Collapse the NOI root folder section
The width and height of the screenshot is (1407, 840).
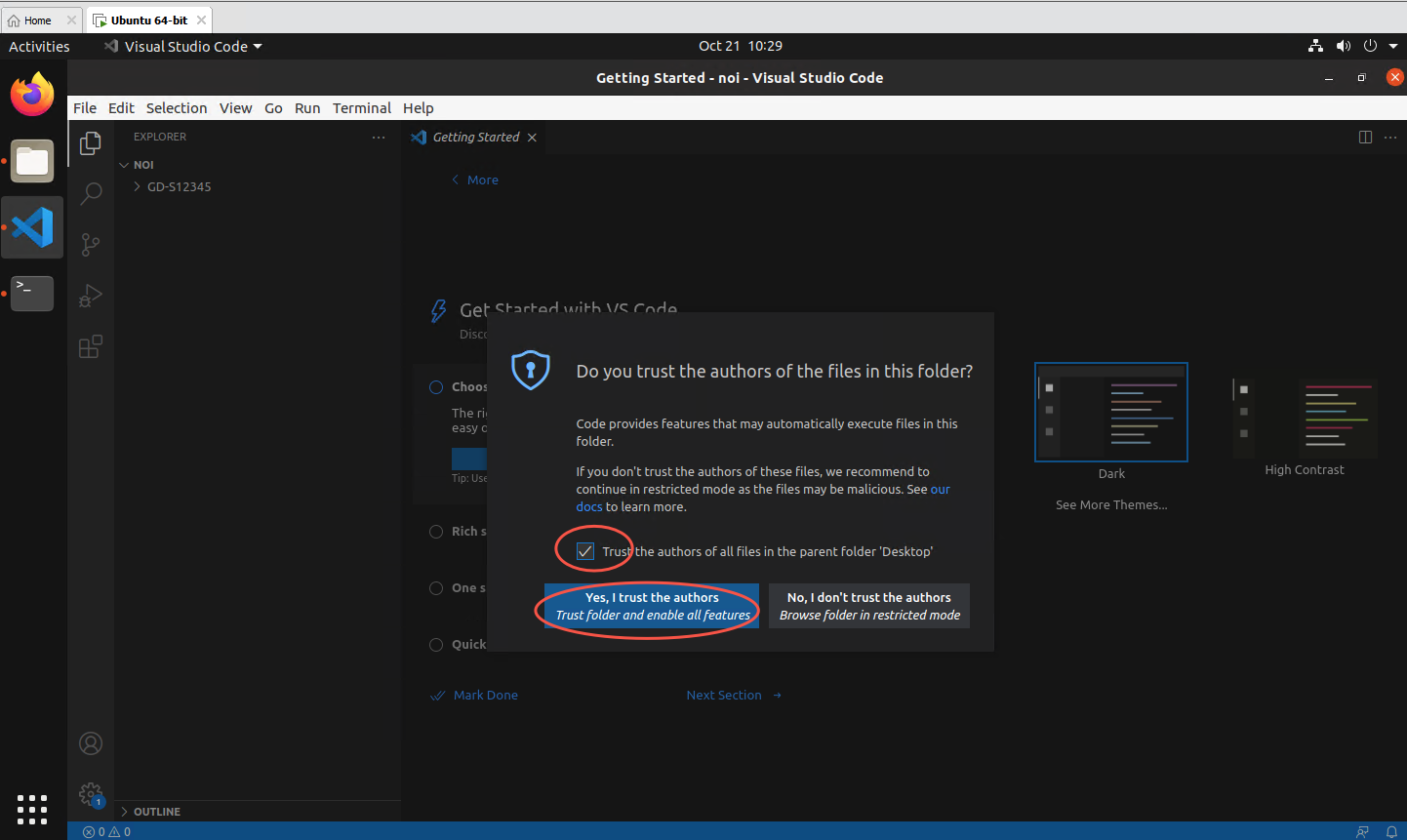point(142,165)
